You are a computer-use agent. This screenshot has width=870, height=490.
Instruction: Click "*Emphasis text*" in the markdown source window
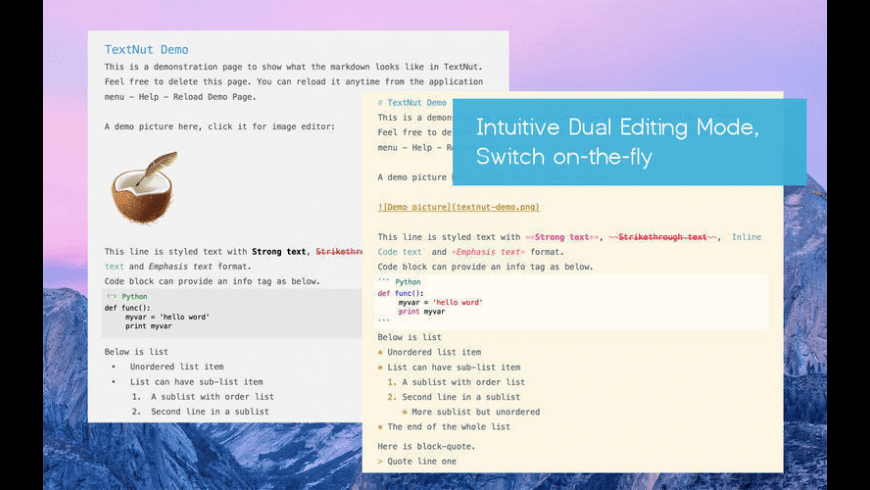[488, 252]
